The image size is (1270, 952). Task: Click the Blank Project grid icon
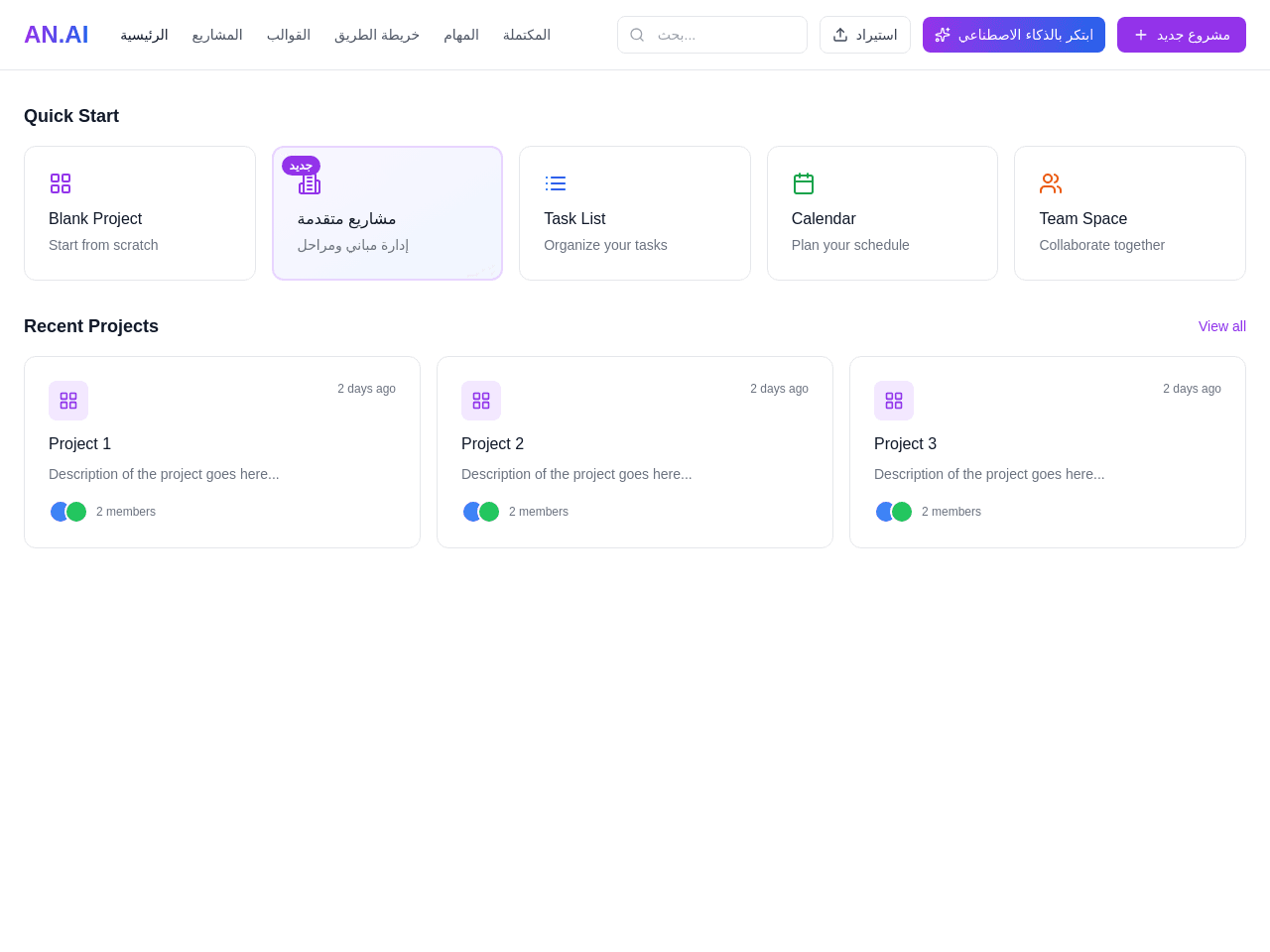pyautogui.click(x=61, y=183)
